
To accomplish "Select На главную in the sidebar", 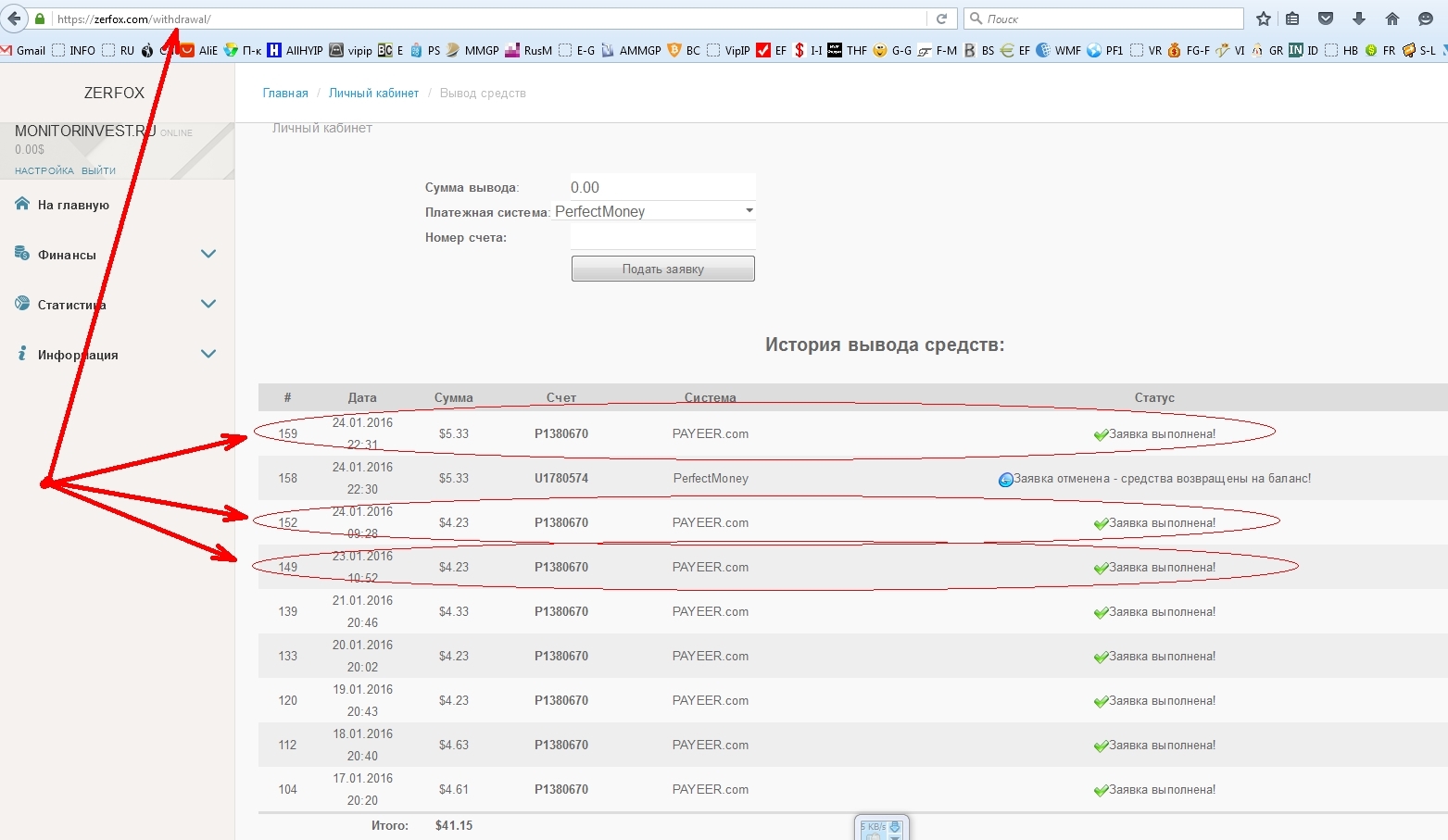I will (73, 205).
